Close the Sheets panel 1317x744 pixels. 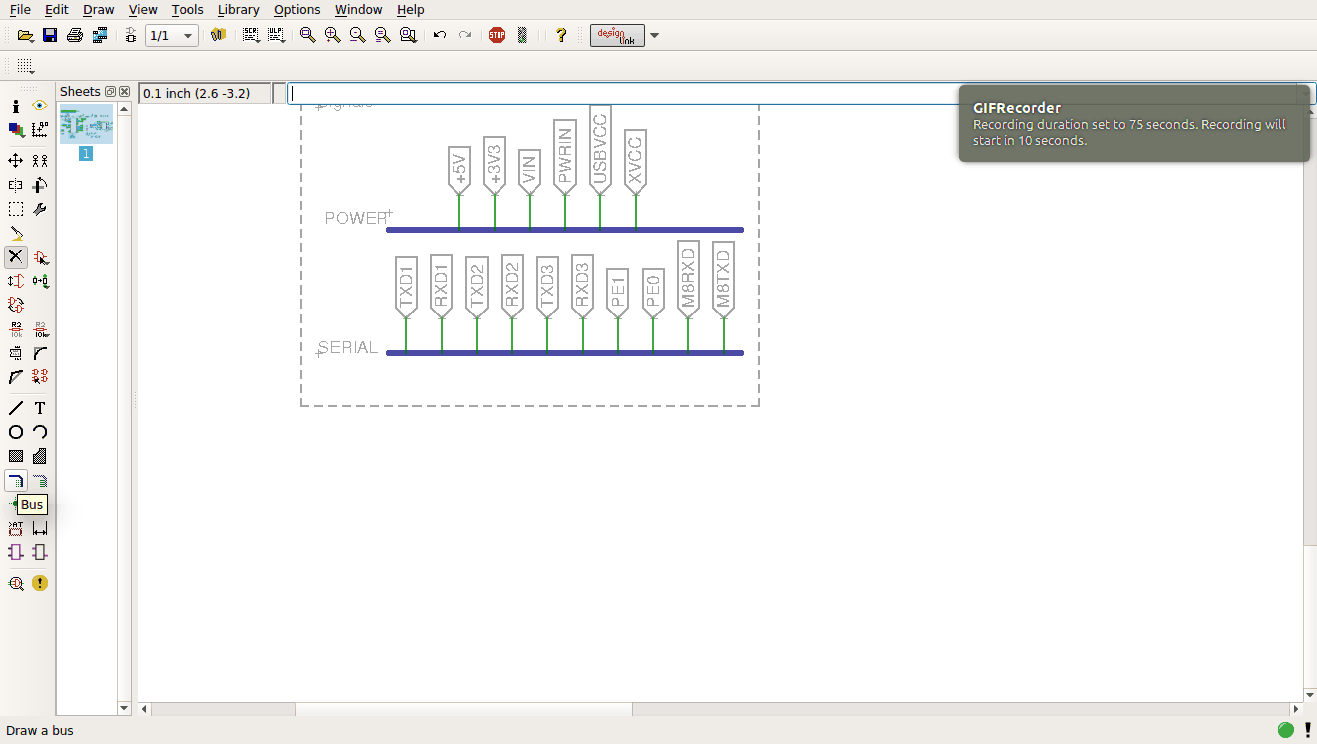125,92
